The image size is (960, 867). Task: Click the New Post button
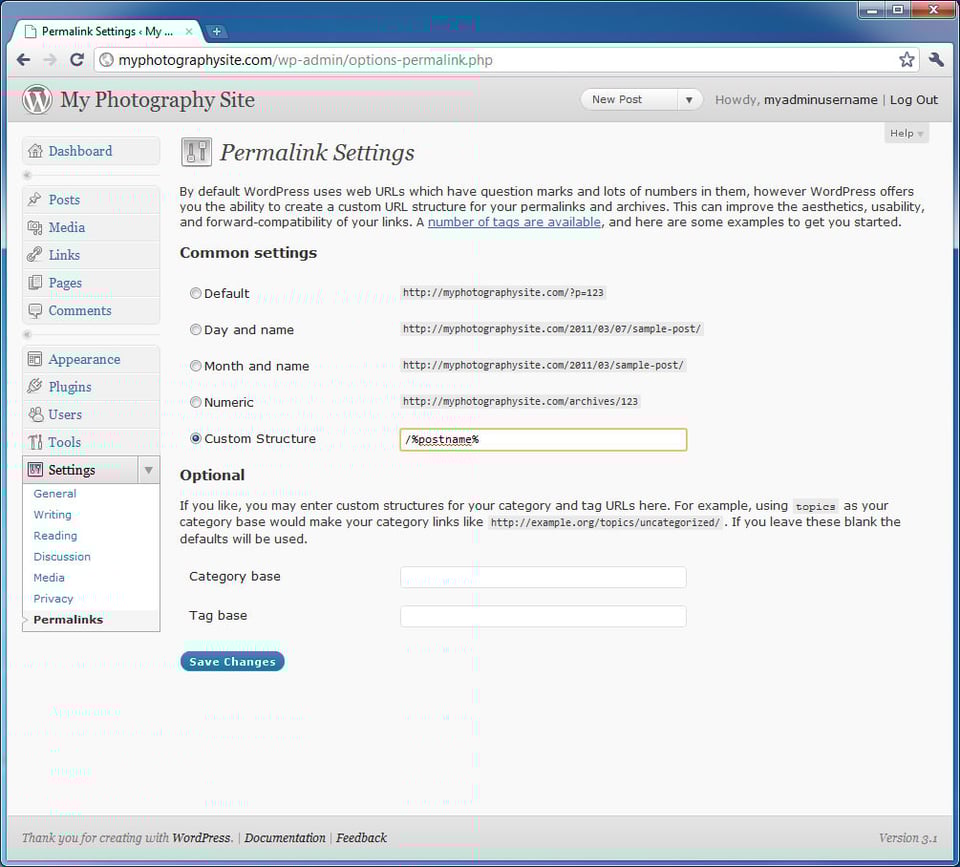[x=629, y=100]
